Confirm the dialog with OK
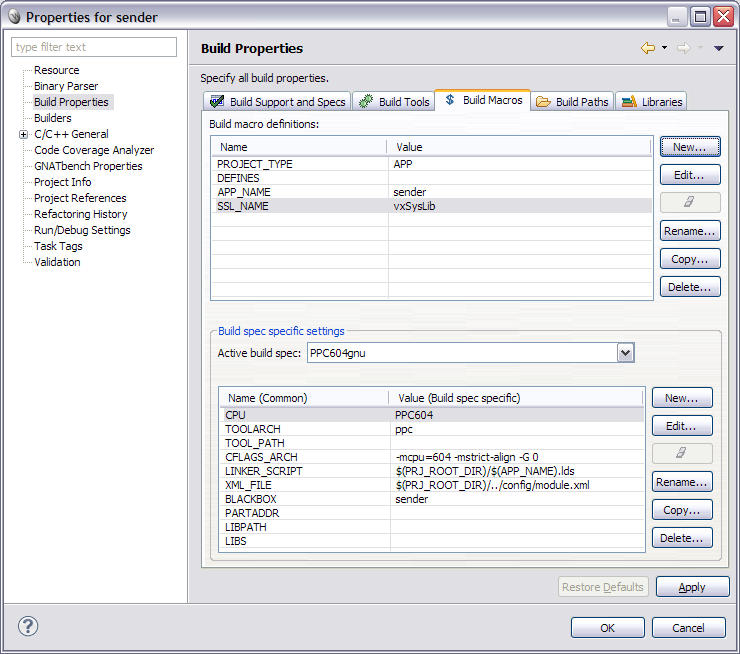 pos(607,628)
